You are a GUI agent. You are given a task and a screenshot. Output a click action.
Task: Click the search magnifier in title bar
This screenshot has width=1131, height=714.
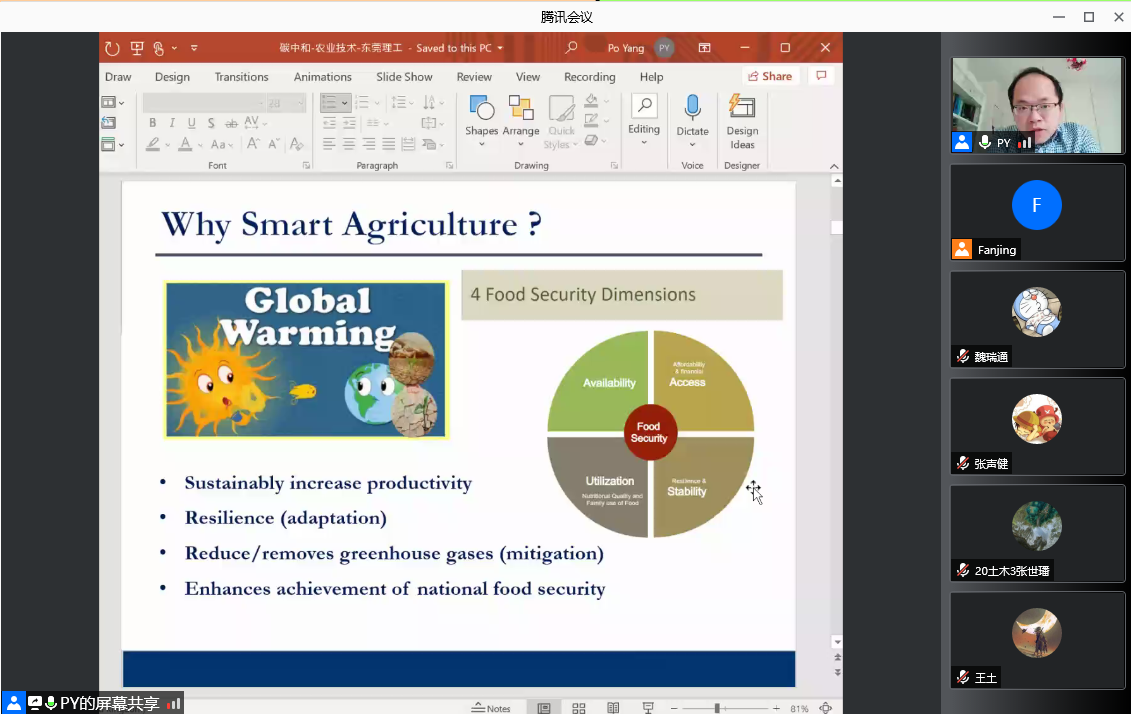(572, 48)
